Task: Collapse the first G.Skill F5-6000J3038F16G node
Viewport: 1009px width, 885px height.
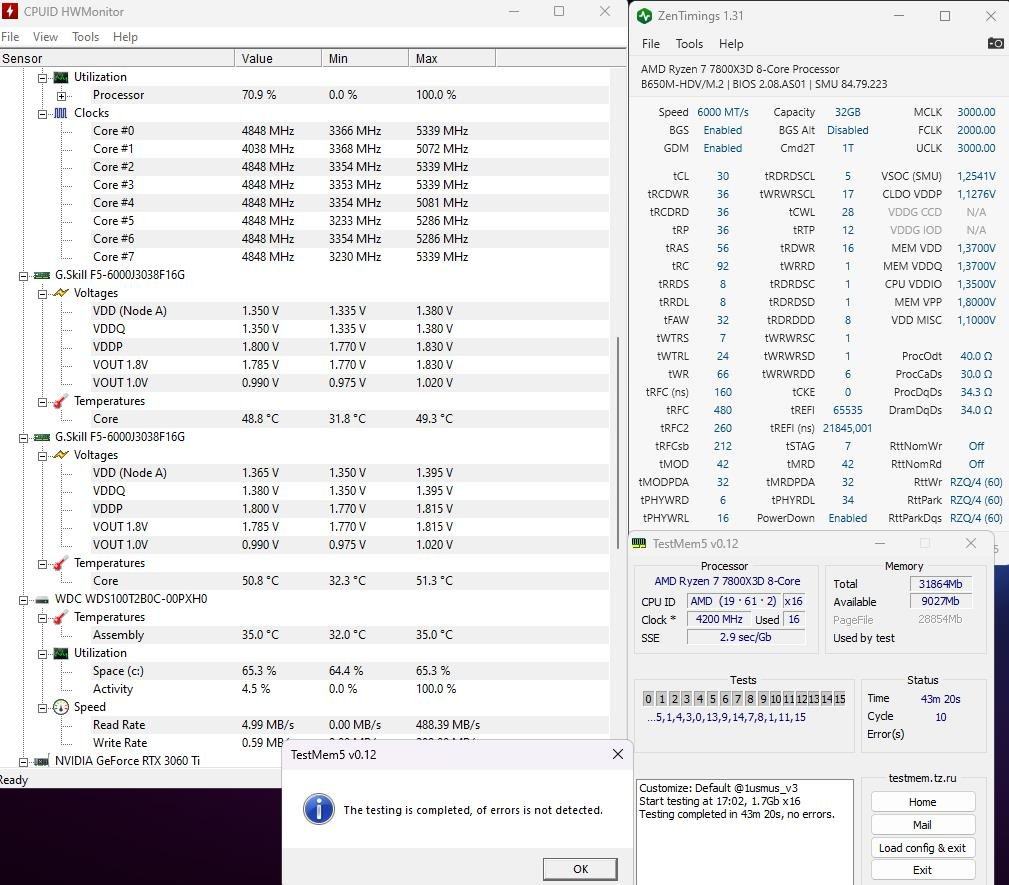Action: pos(24,276)
